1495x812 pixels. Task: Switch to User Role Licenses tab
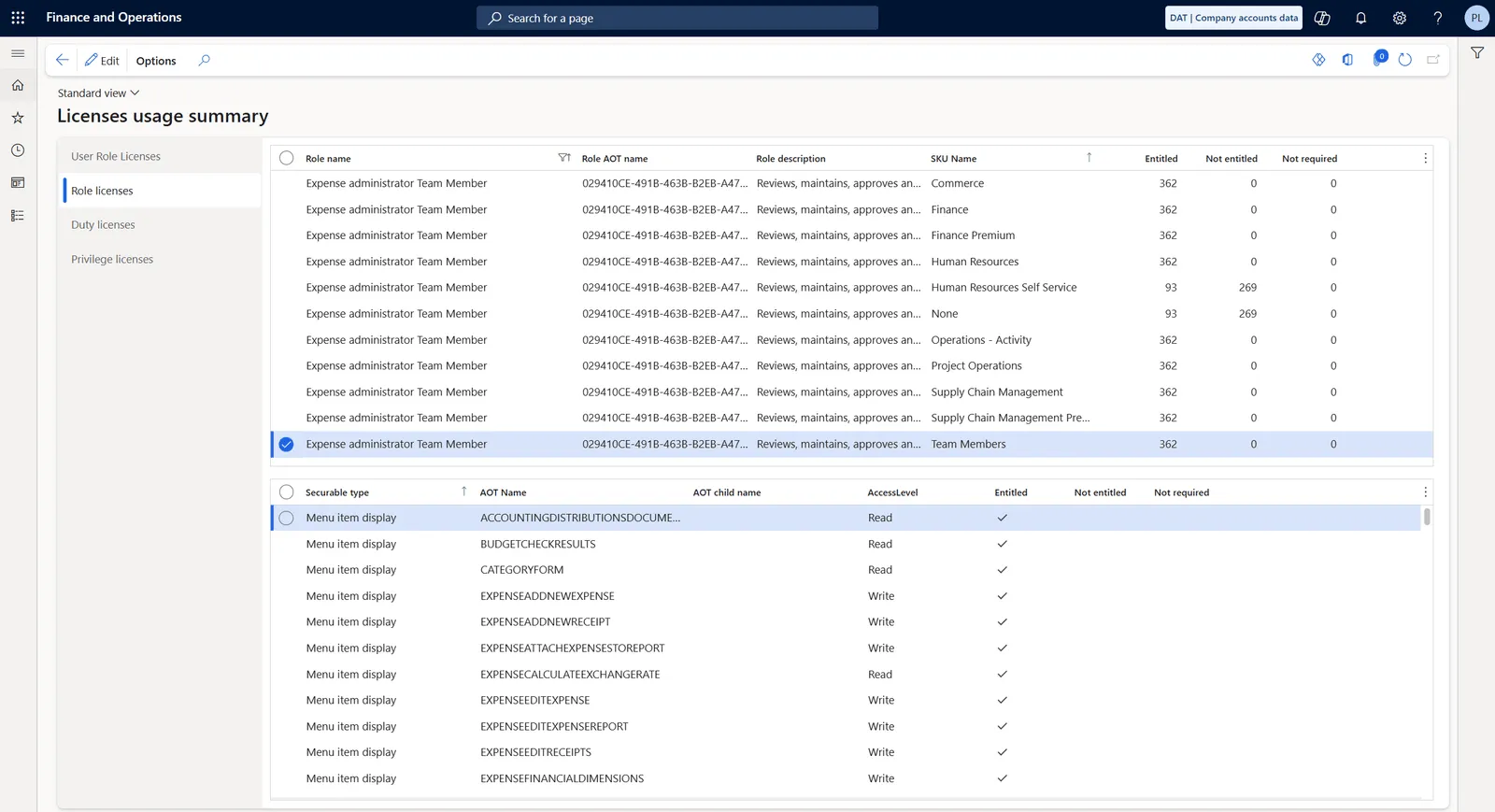pos(116,156)
